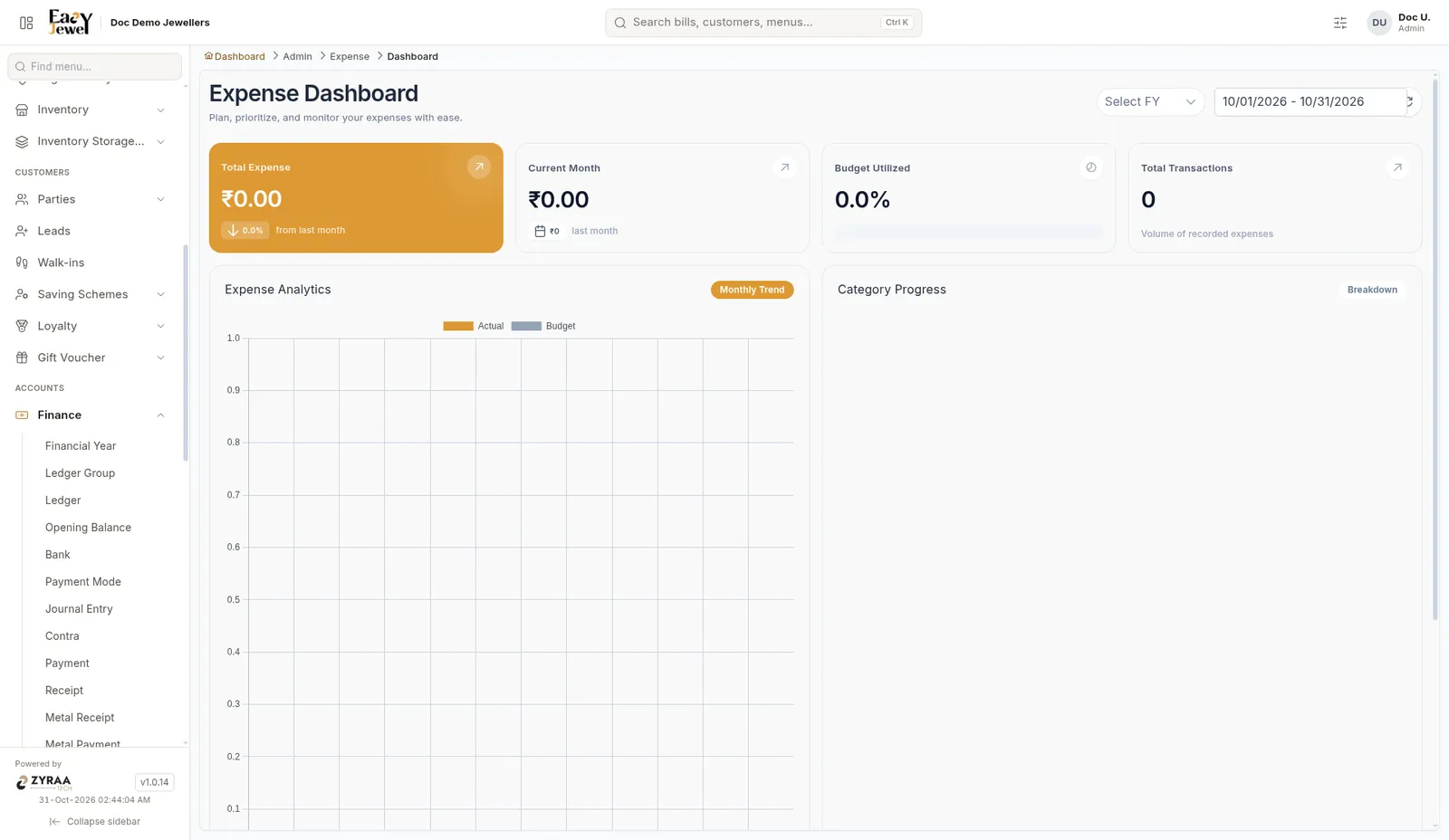Expand the Loyalty menu chevron
Image resolution: width=1449 pixels, height=840 pixels.
click(160, 327)
